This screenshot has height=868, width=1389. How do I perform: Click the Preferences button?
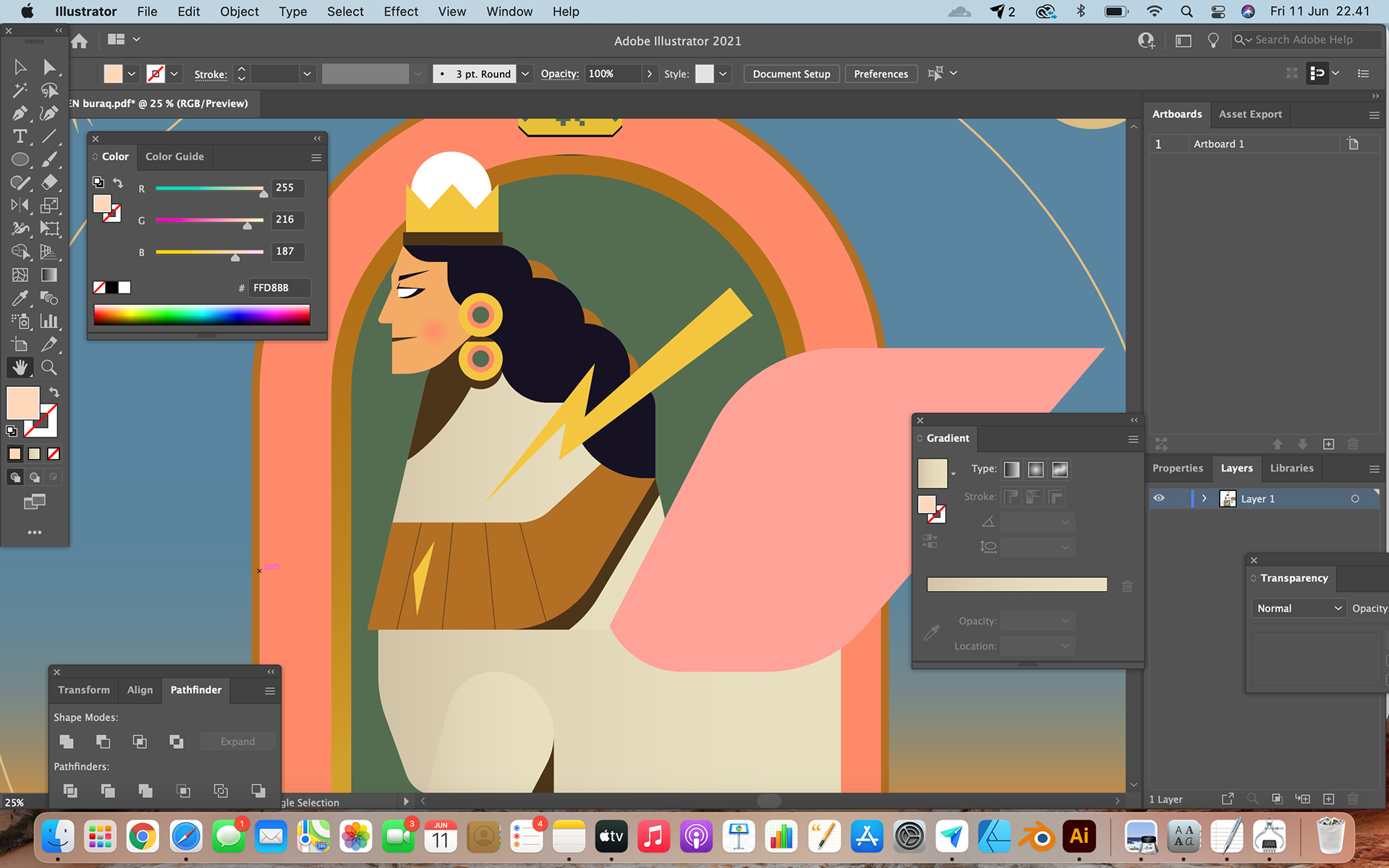click(x=880, y=74)
